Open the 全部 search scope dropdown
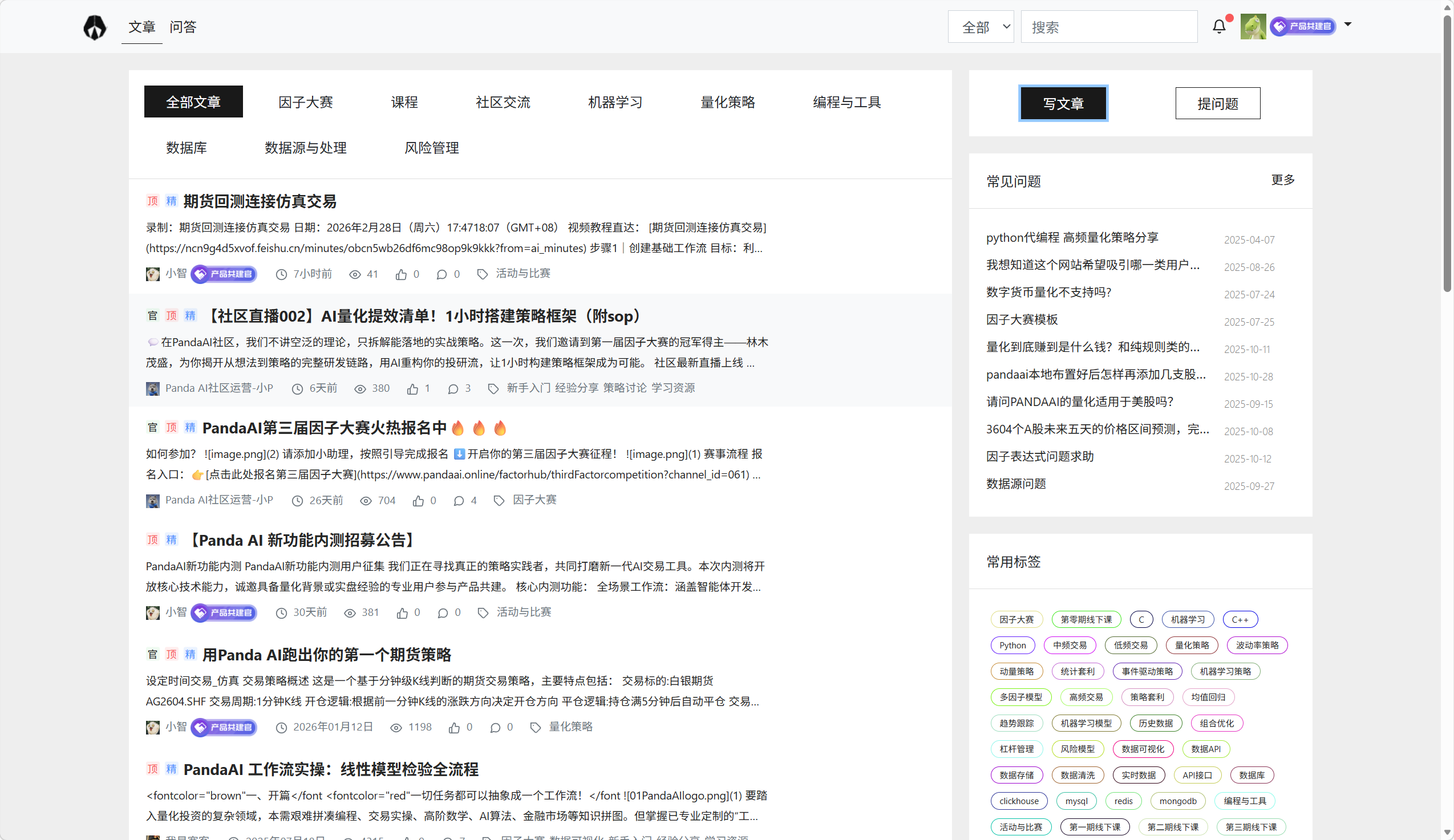 981,27
